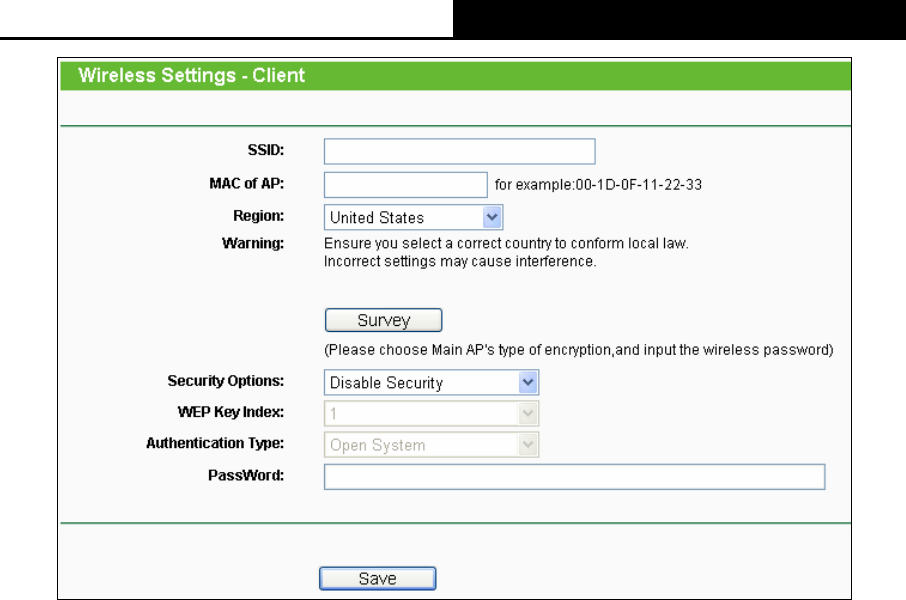906x600 pixels.
Task: Select the MAC example text 00-1D-0F-11-22-33
Action: click(x=638, y=185)
